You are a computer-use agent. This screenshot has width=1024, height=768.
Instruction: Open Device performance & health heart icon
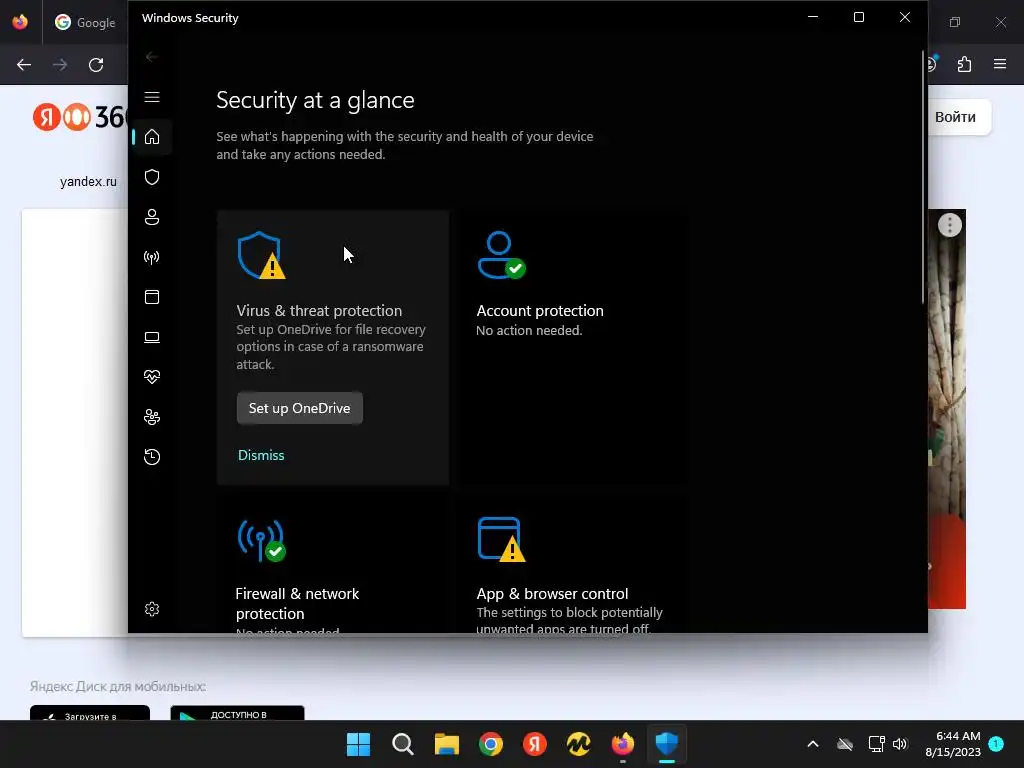(152, 377)
